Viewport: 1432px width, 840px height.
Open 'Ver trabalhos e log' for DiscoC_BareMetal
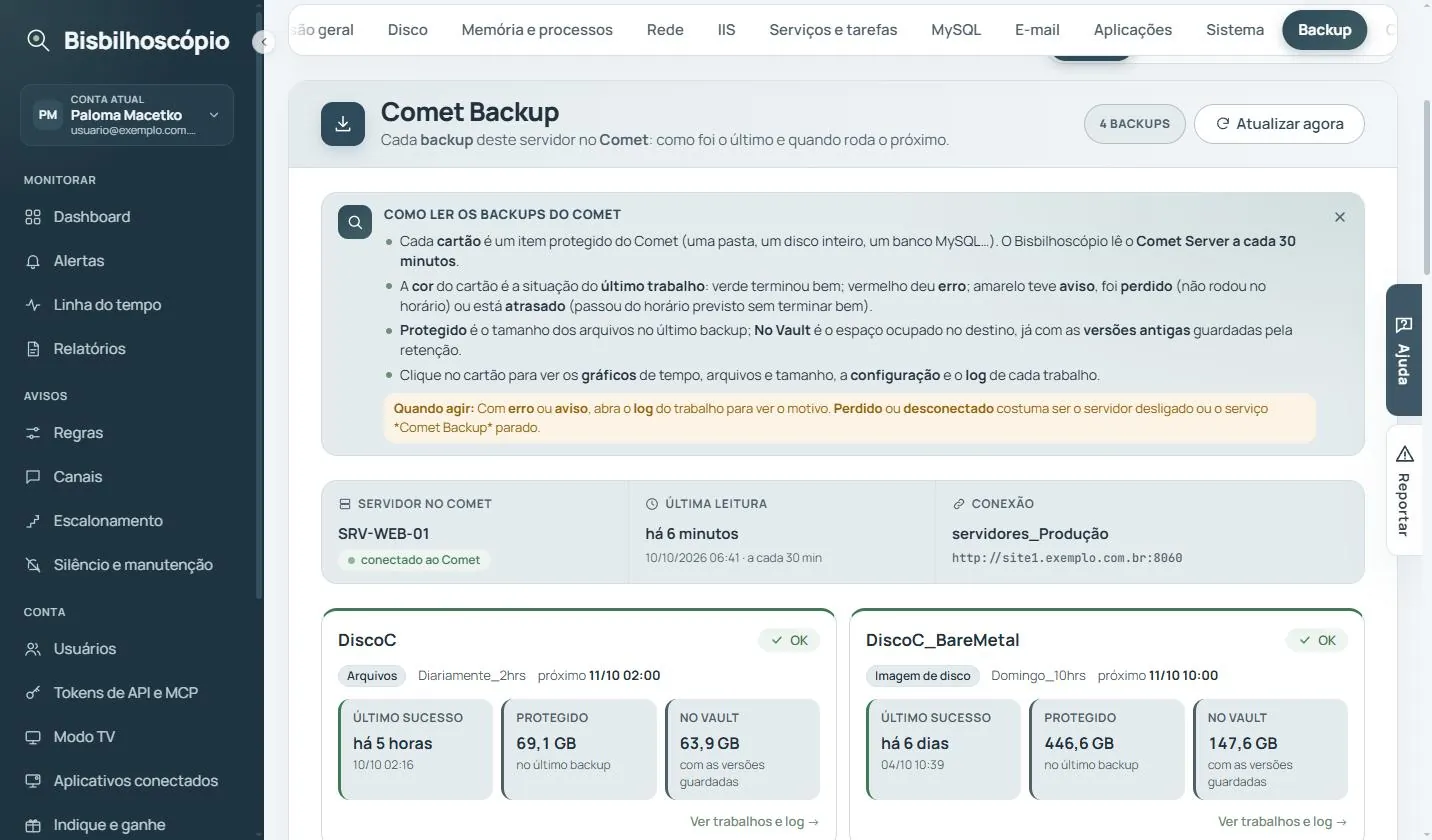[1283, 822]
